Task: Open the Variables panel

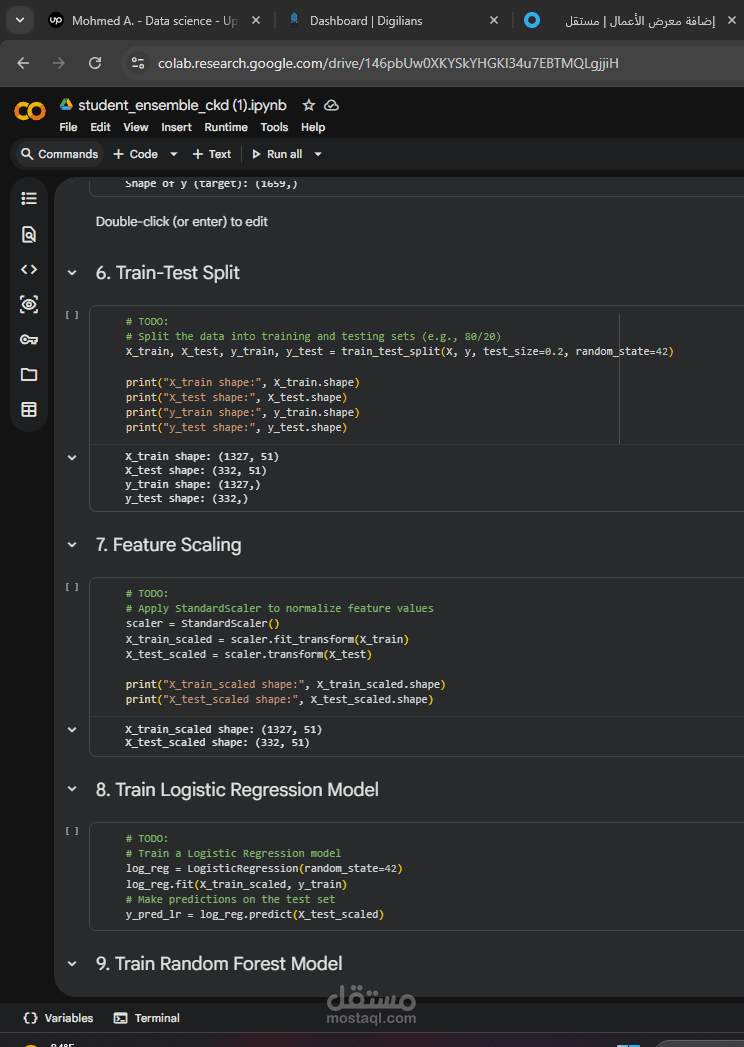Action: (58, 1018)
